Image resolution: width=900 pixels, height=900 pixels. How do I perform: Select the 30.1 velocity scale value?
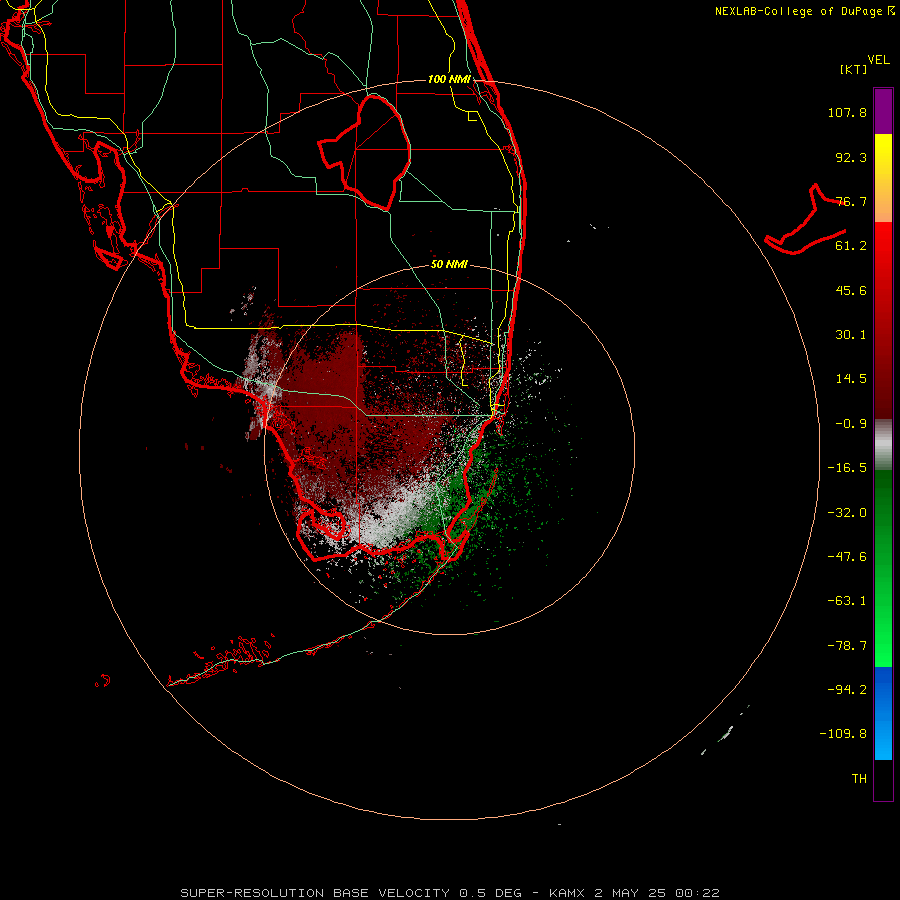point(851,335)
